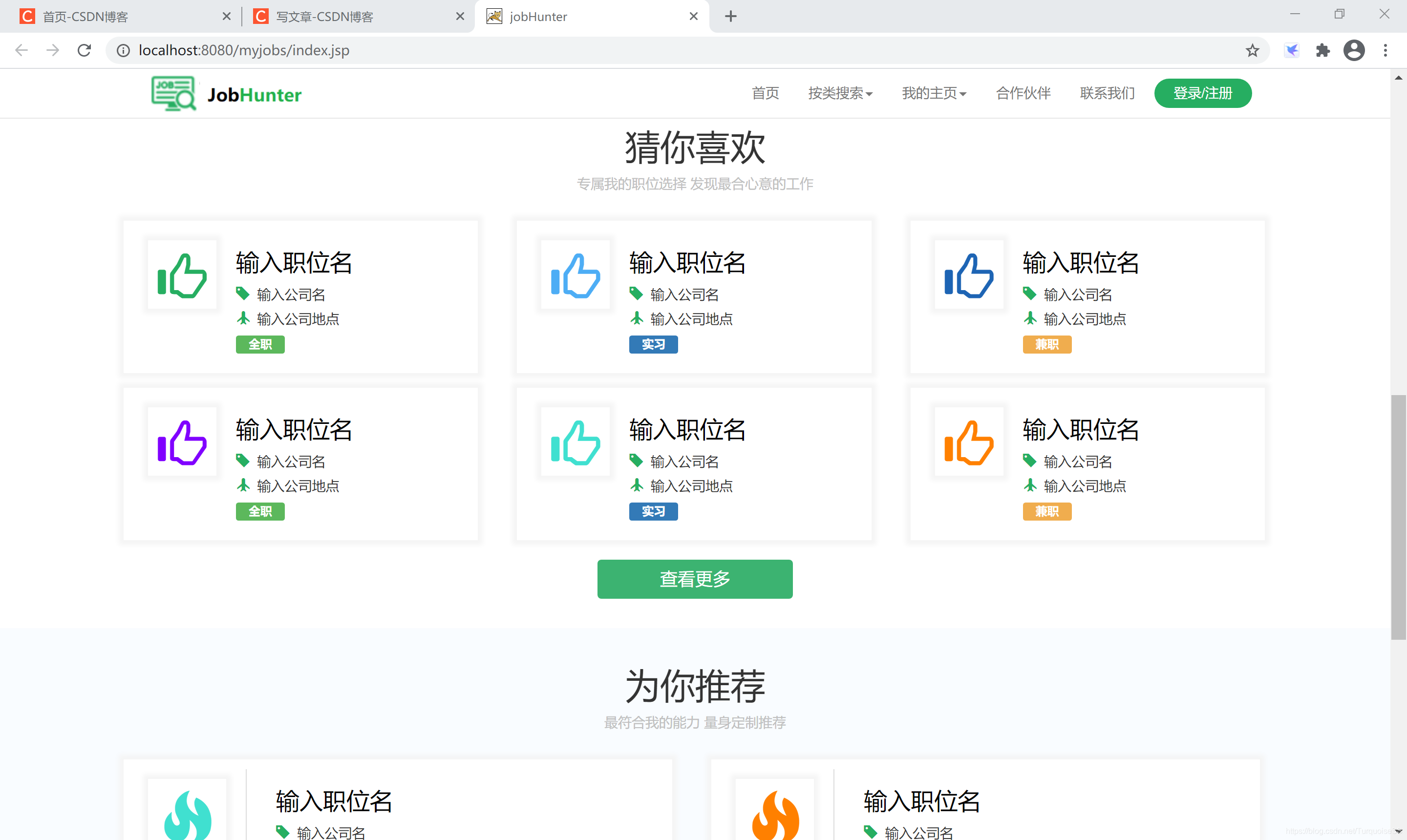Click the 实习 badge in the light blue thumbs-up card
Viewport: 1407px width, 840px height.
pyautogui.click(x=653, y=344)
